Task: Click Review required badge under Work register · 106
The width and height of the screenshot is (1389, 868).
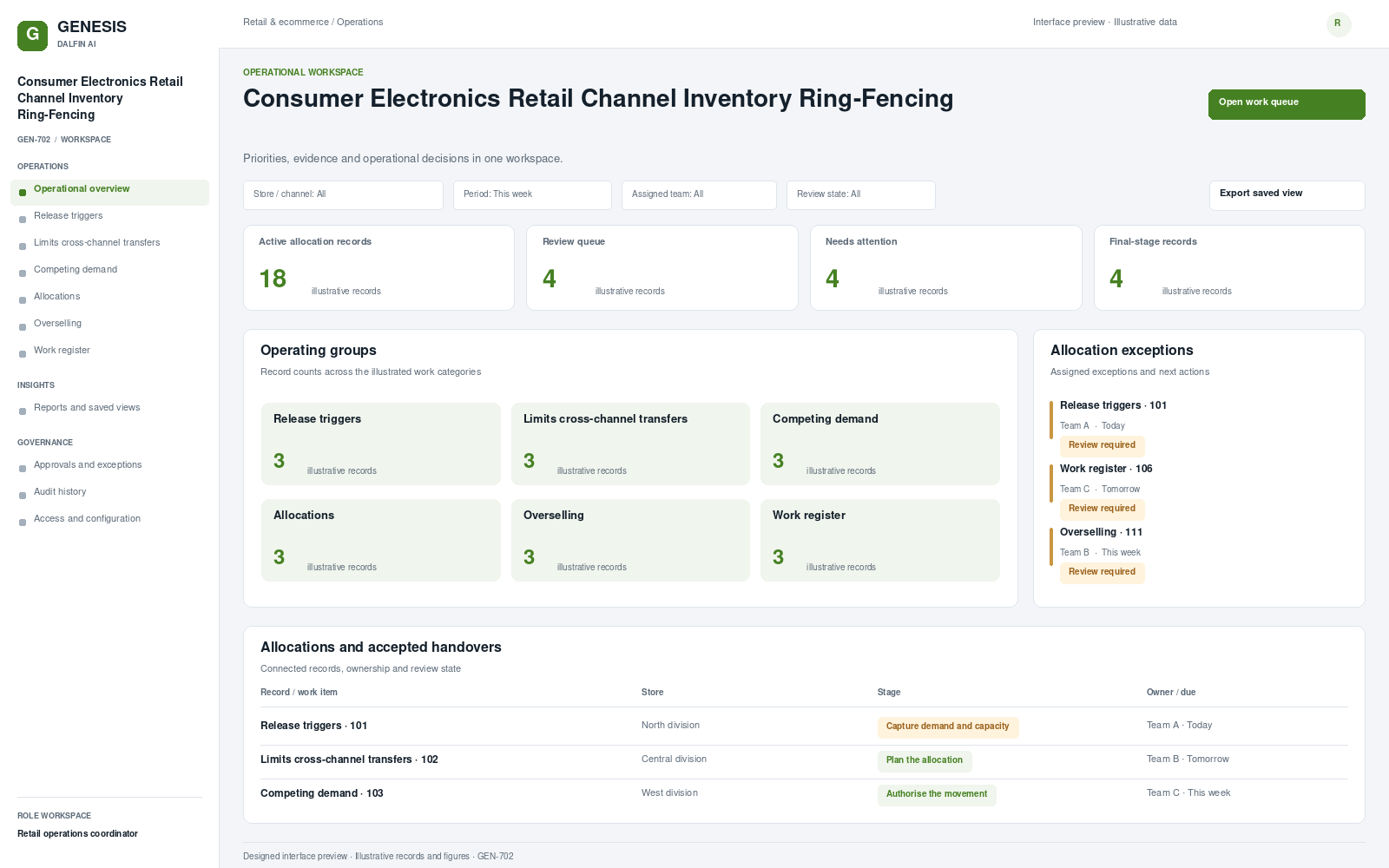Action: click(1102, 509)
